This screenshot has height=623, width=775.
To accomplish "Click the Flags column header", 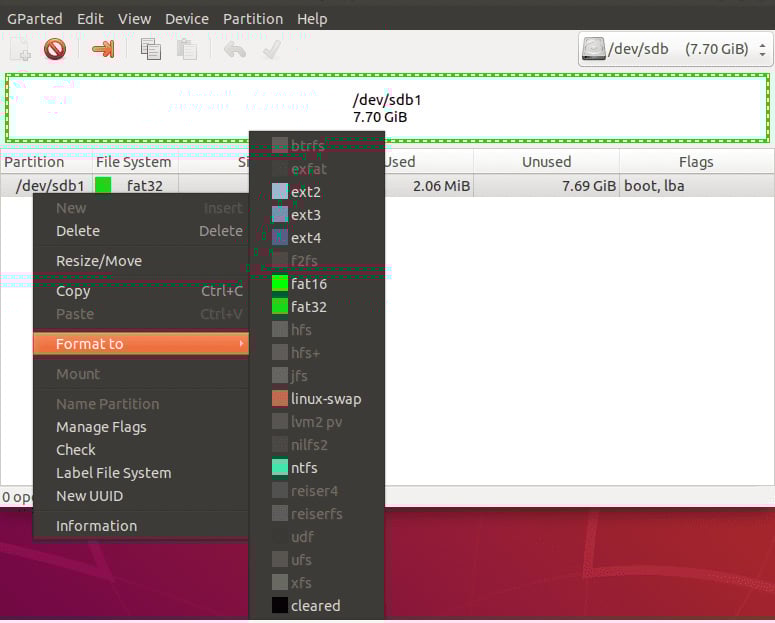I will tap(696, 162).
